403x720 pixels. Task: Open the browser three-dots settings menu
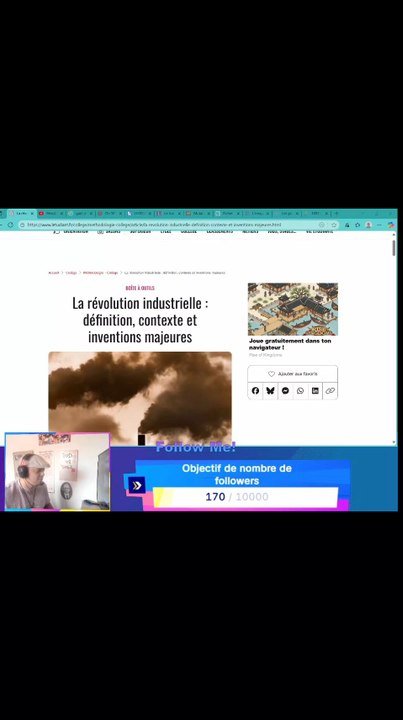pos(379,225)
